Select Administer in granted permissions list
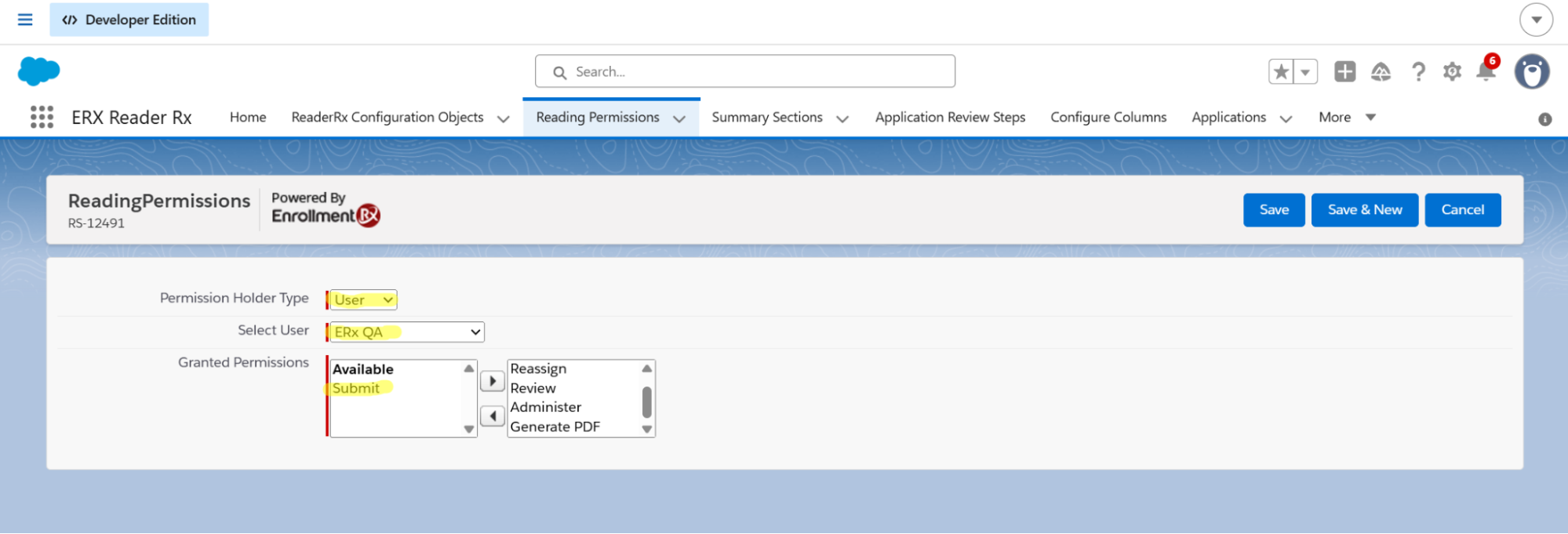 pos(546,407)
